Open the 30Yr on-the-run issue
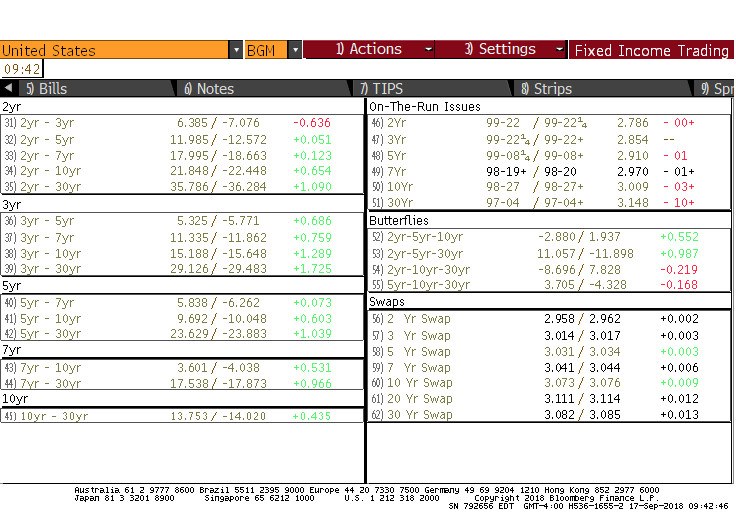The width and height of the screenshot is (736, 529). (549, 202)
